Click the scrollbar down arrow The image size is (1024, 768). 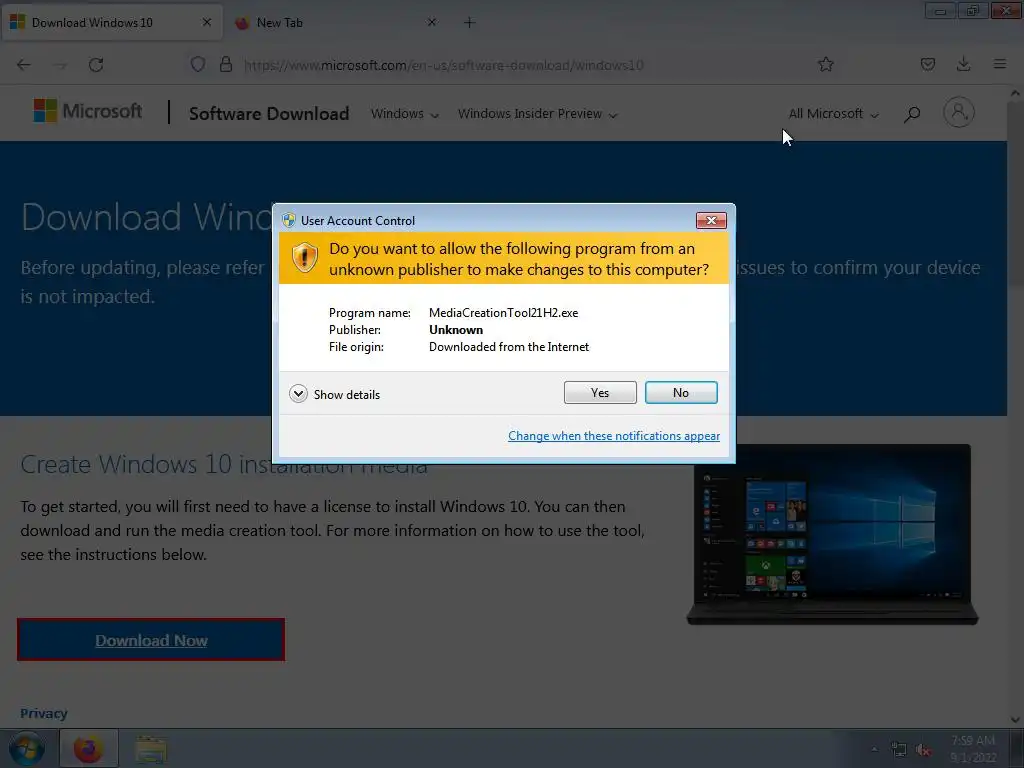tap(1016, 720)
